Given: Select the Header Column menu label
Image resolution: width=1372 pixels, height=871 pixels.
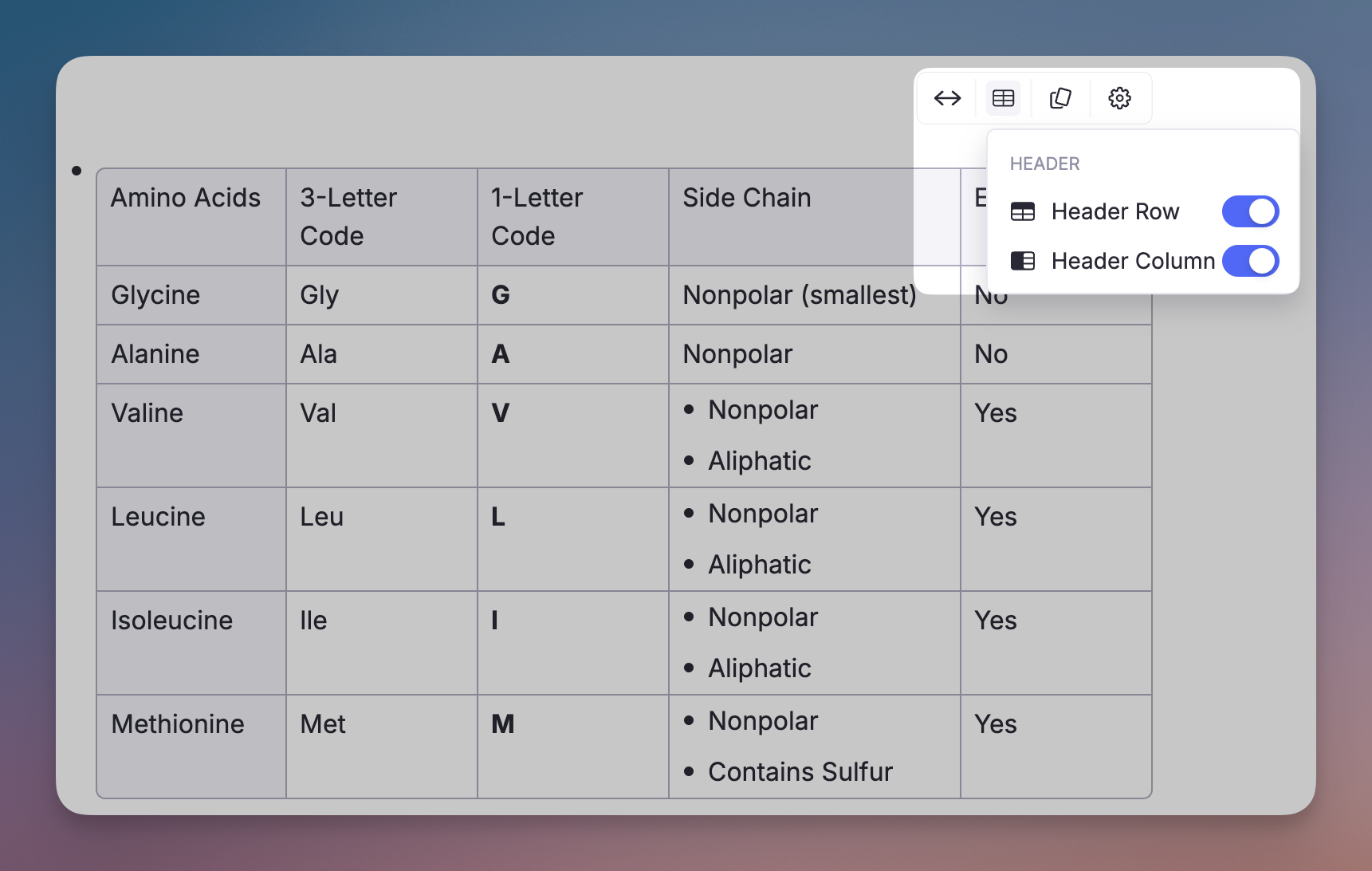Looking at the screenshot, I should pyautogui.click(x=1132, y=261).
